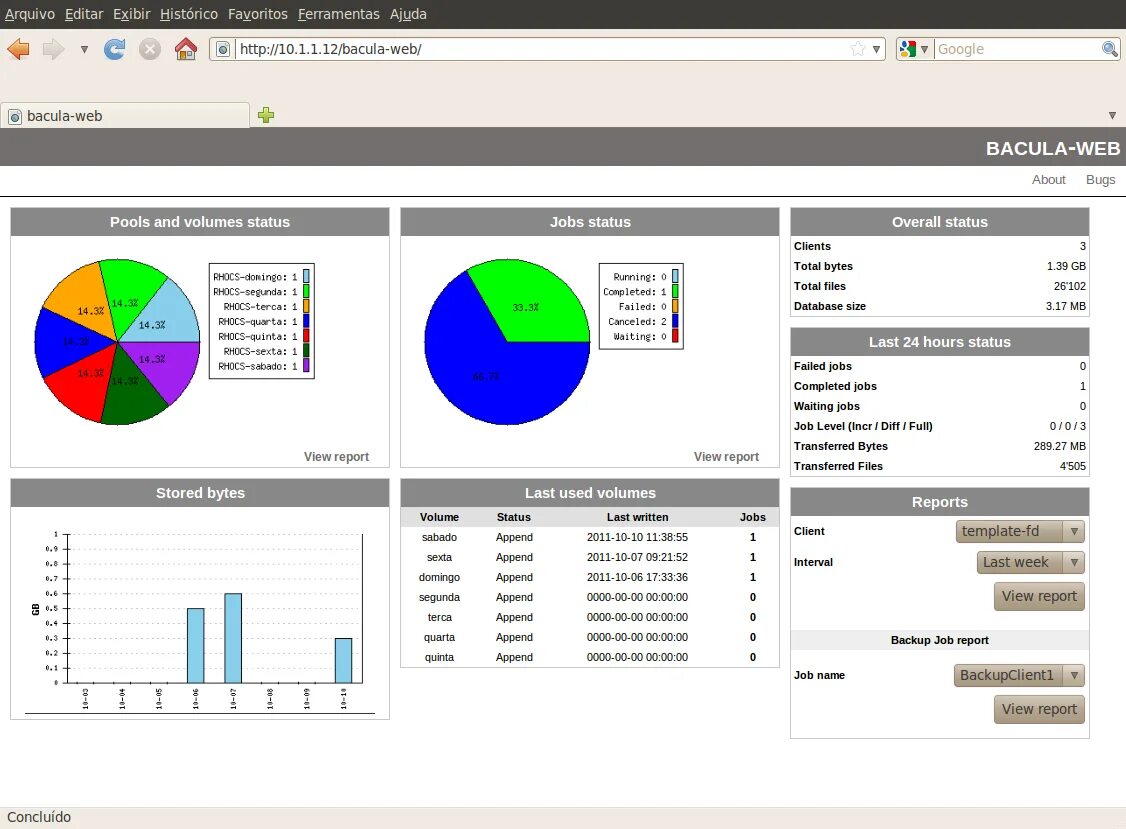Click the RHOCS-sabado purple legend swatch
The height and width of the screenshot is (829, 1126).
point(306,366)
